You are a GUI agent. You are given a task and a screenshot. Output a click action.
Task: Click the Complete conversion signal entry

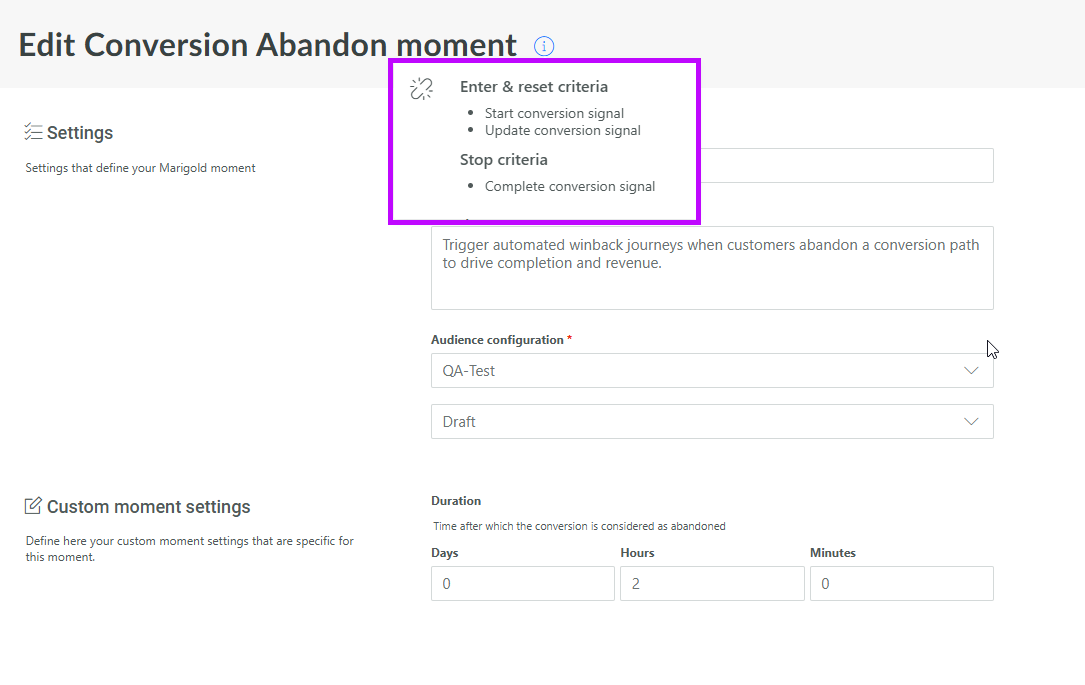pos(570,186)
